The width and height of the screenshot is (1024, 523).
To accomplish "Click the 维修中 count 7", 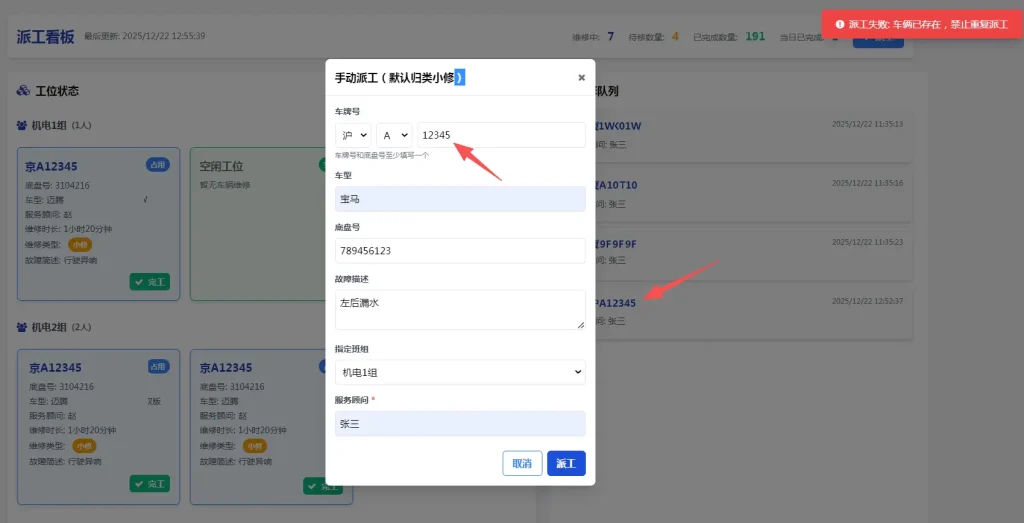I will point(611,37).
